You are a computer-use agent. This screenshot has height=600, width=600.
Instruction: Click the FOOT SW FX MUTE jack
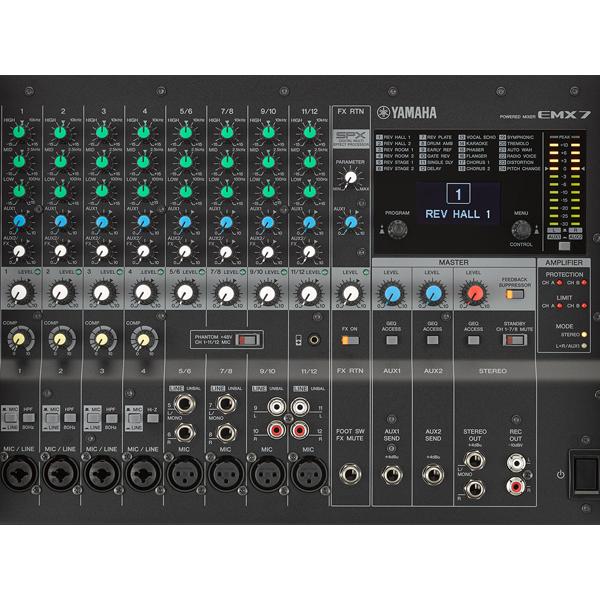pos(350,474)
